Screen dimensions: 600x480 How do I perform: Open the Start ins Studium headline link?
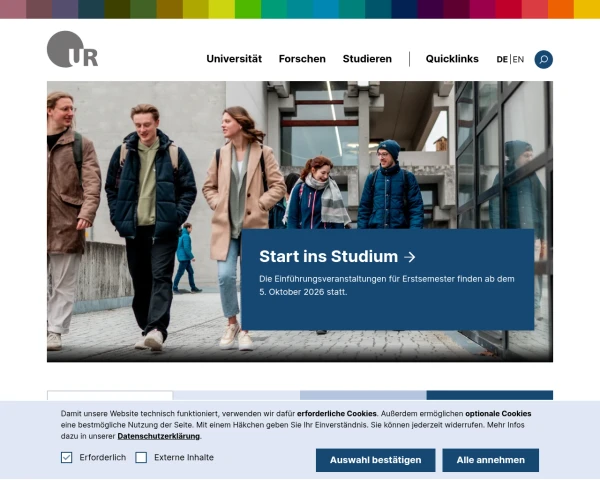click(328, 256)
